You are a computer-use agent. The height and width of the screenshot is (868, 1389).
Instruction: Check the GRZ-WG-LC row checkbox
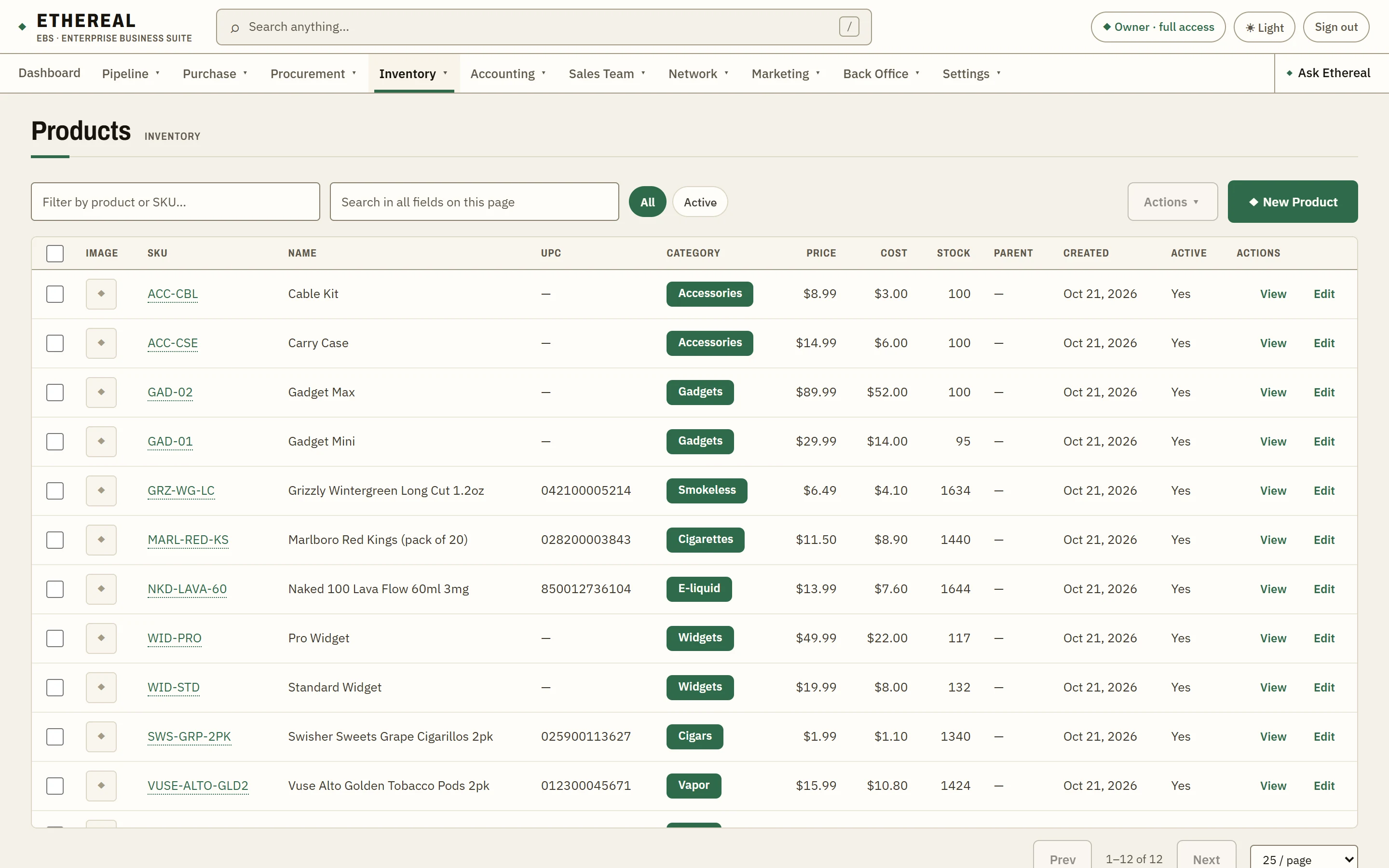[55, 491]
